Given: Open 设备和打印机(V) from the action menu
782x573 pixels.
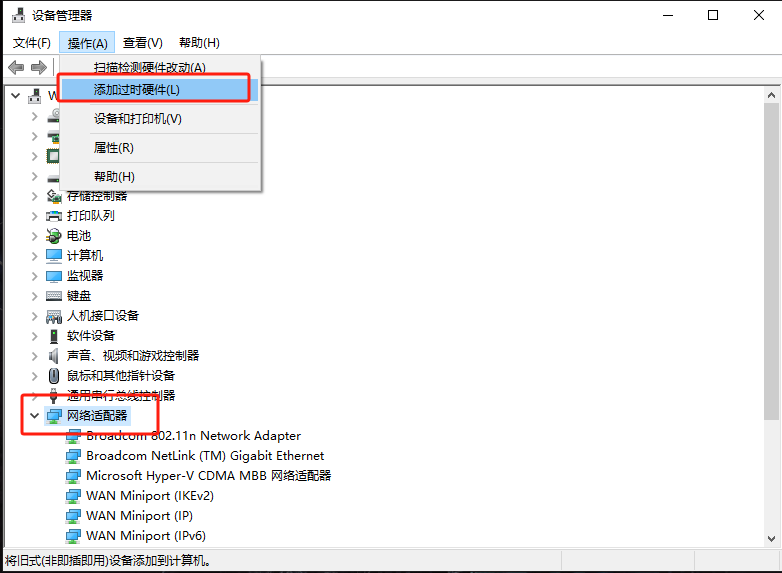Looking at the screenshot, I should (138, 119).
